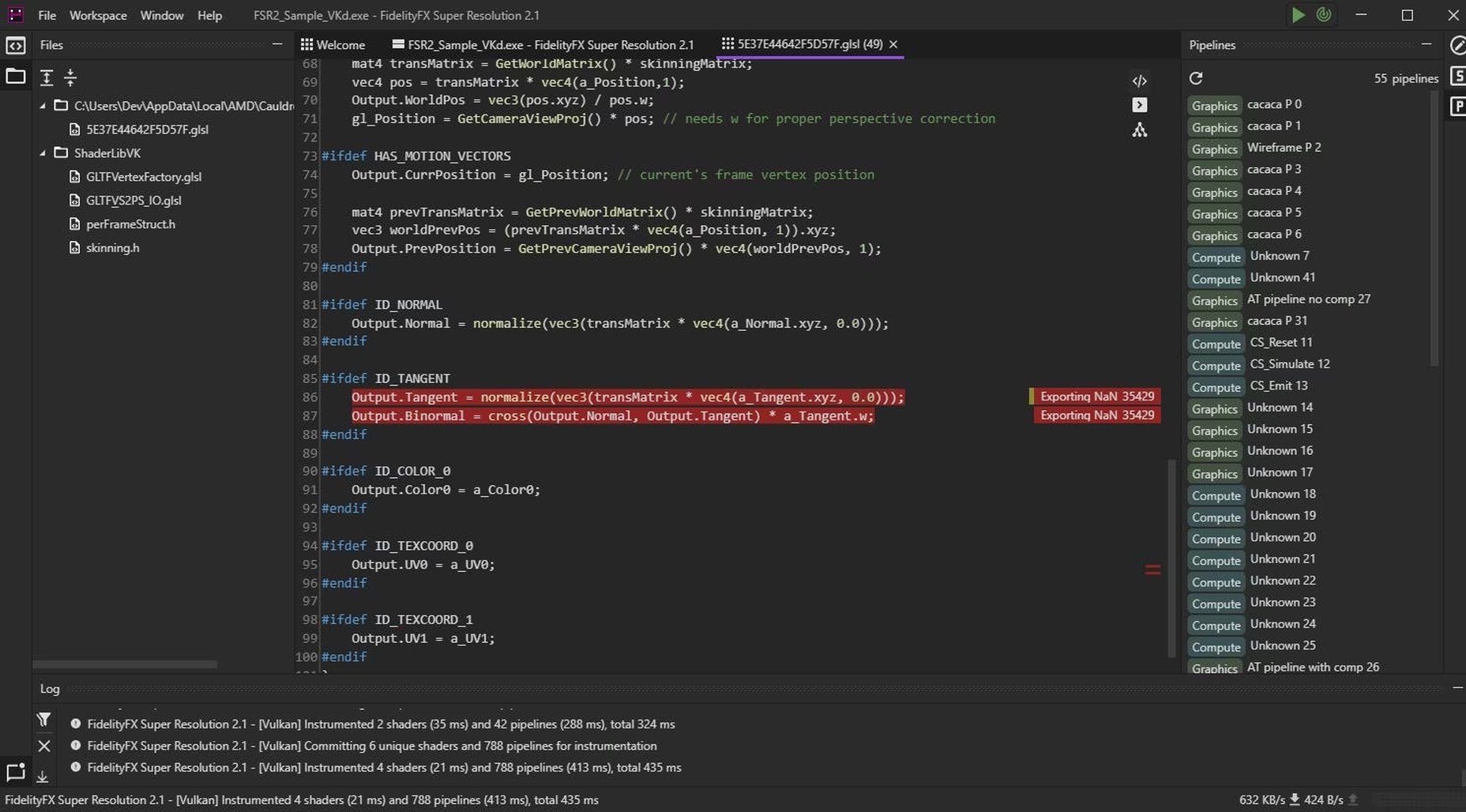Clear the log with X icon
Viewport: 1466px width, 812px height.
(44, 746)
